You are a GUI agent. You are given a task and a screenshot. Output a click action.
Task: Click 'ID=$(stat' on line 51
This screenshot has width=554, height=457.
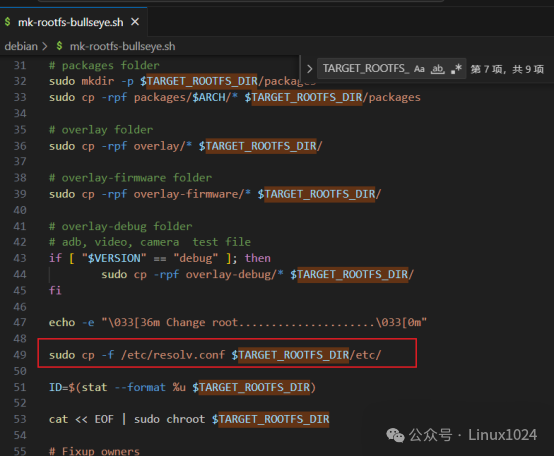coord(78,387)
